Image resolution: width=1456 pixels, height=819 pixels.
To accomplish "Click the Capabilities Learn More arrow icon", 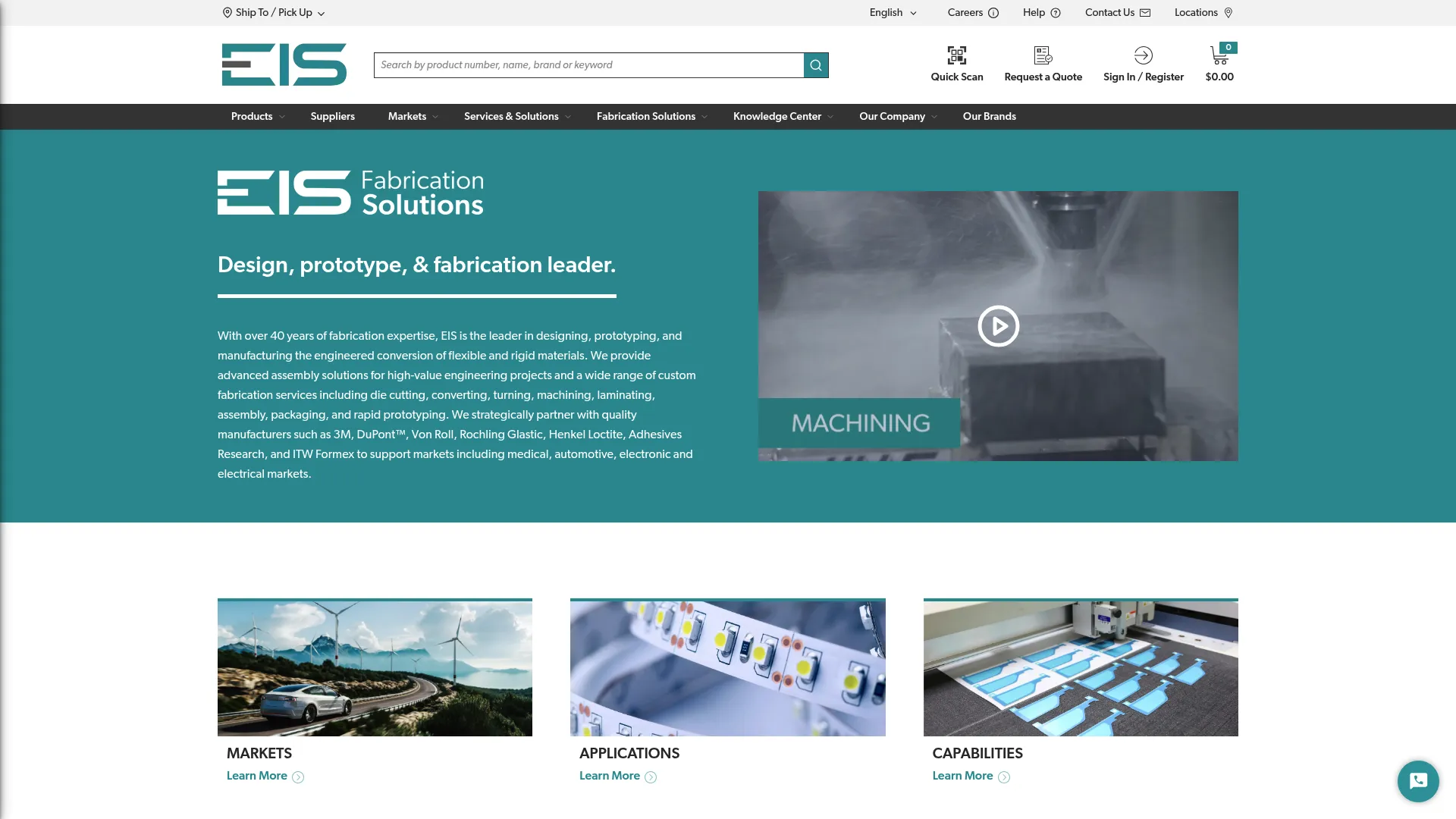I will point(1004,777).
